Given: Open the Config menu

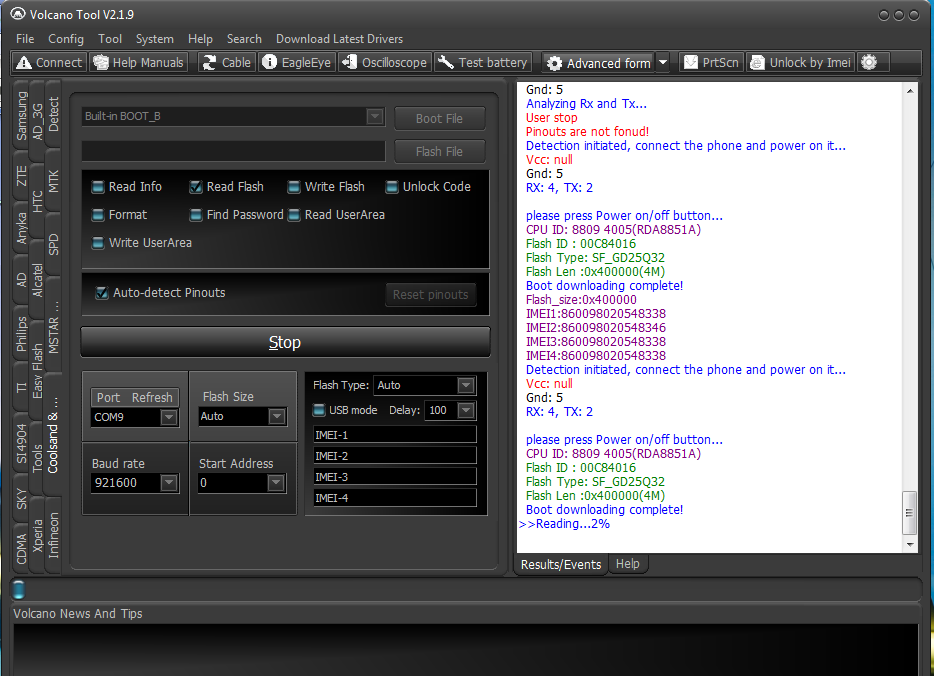Looking at the screenshot, I should point(66,39).
